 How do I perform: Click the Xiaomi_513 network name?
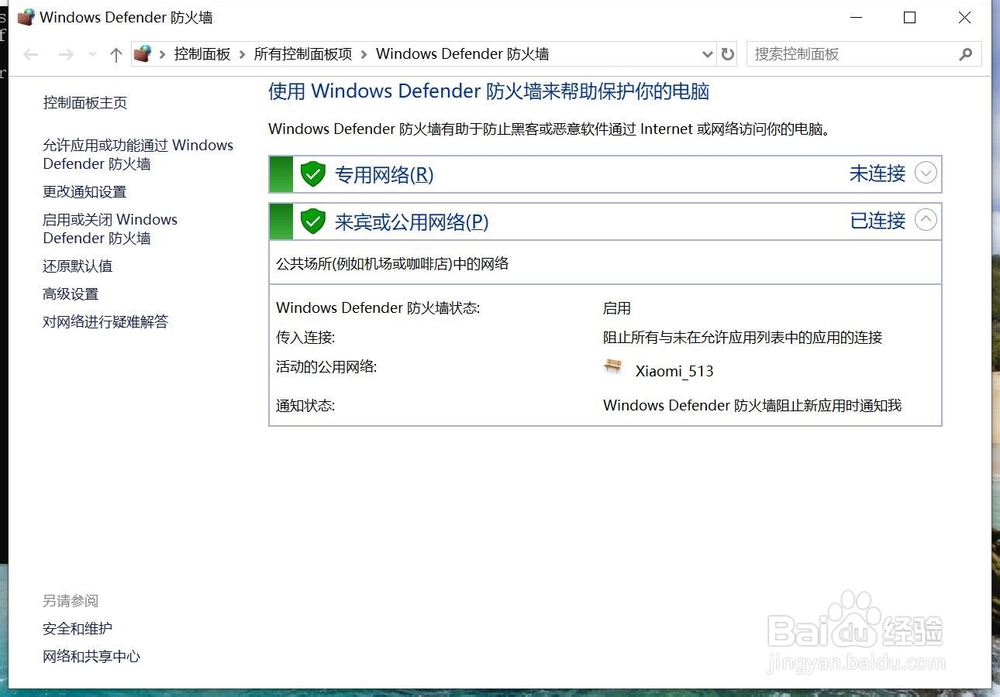(x=674, y=371)
